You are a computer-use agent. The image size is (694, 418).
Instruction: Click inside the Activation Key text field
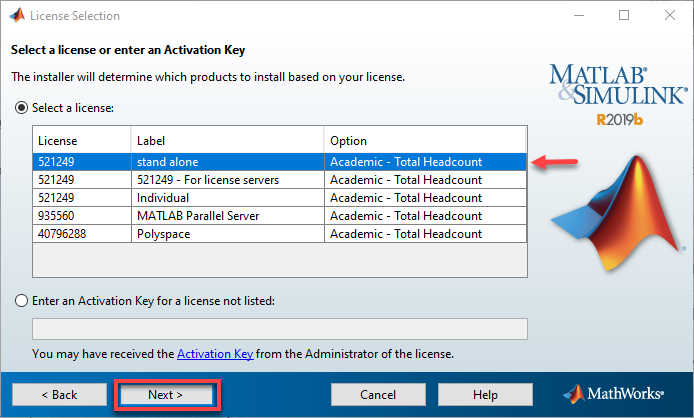280,329
